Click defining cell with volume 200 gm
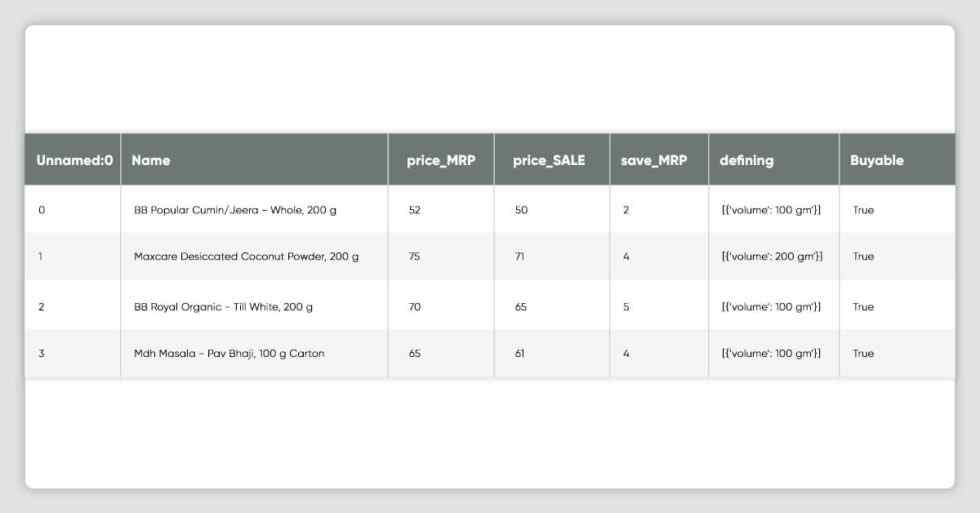Viewport: 980px width, 513px height. pyautogui.click(x=772, y=256)
